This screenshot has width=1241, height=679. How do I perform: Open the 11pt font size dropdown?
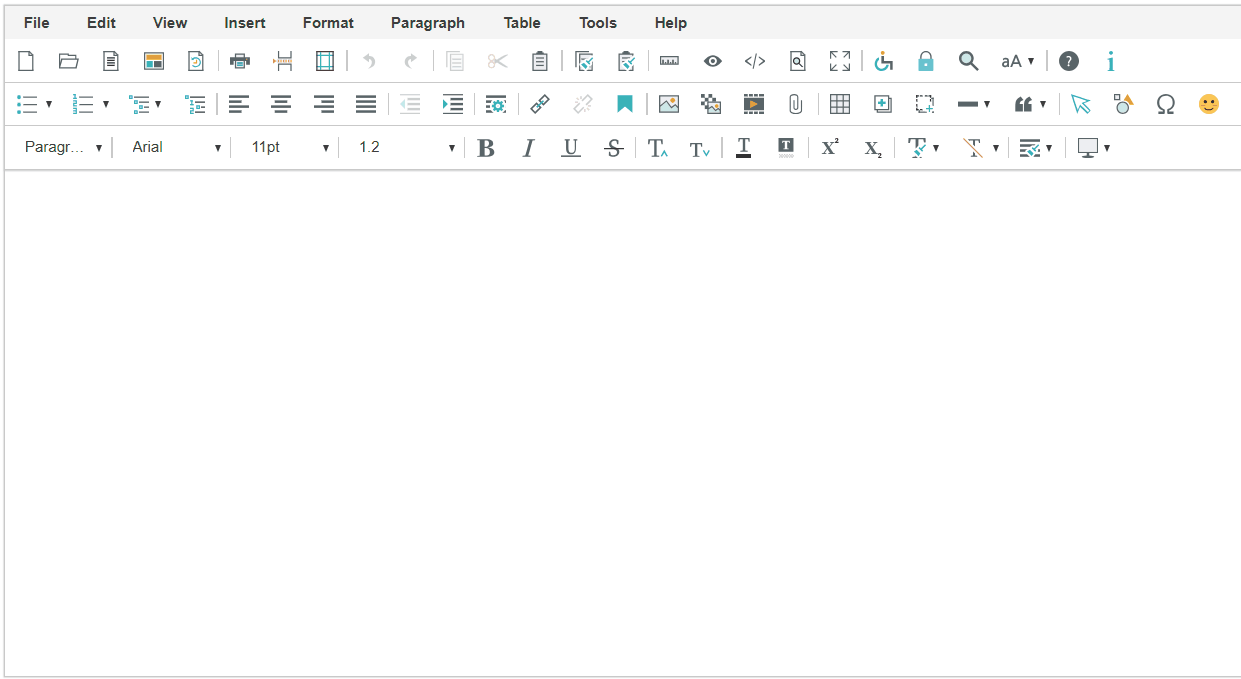[x=289, y=148]
